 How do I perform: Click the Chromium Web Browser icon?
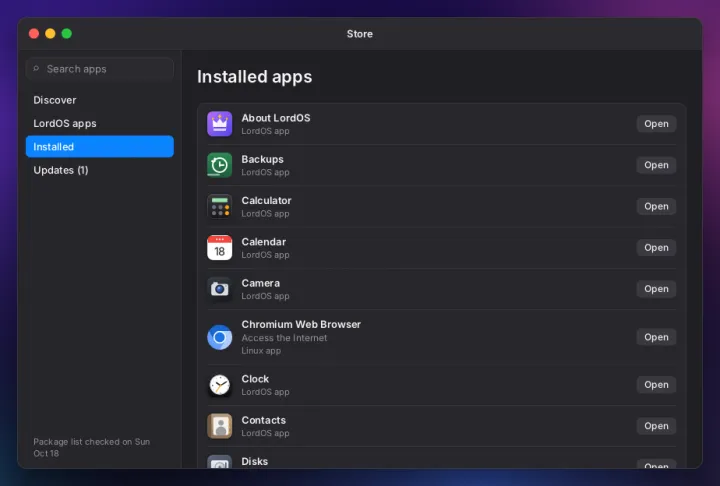click(219, 337)
